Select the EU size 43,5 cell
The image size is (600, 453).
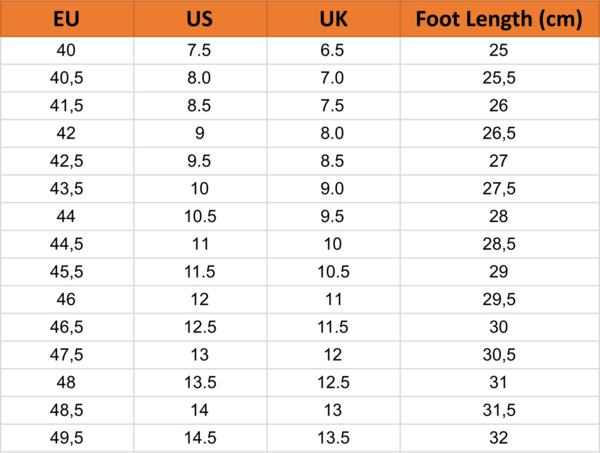(67, 188)
